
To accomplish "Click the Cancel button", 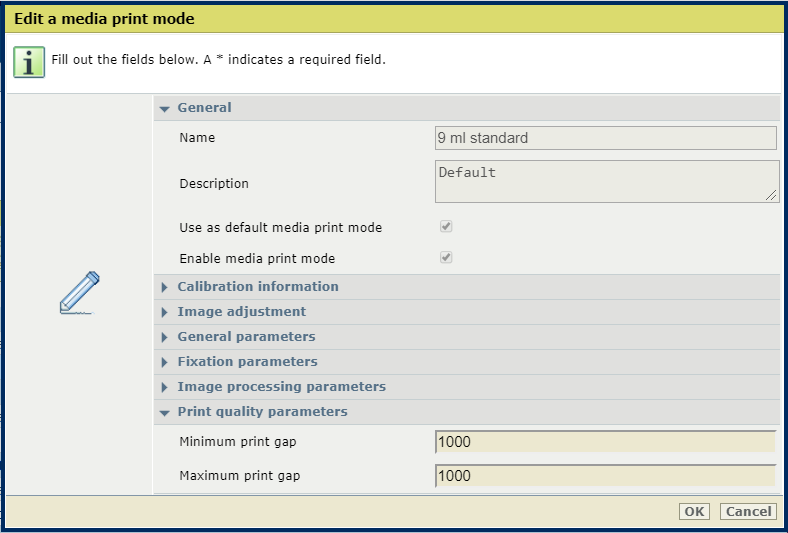I will click(748, 511).
